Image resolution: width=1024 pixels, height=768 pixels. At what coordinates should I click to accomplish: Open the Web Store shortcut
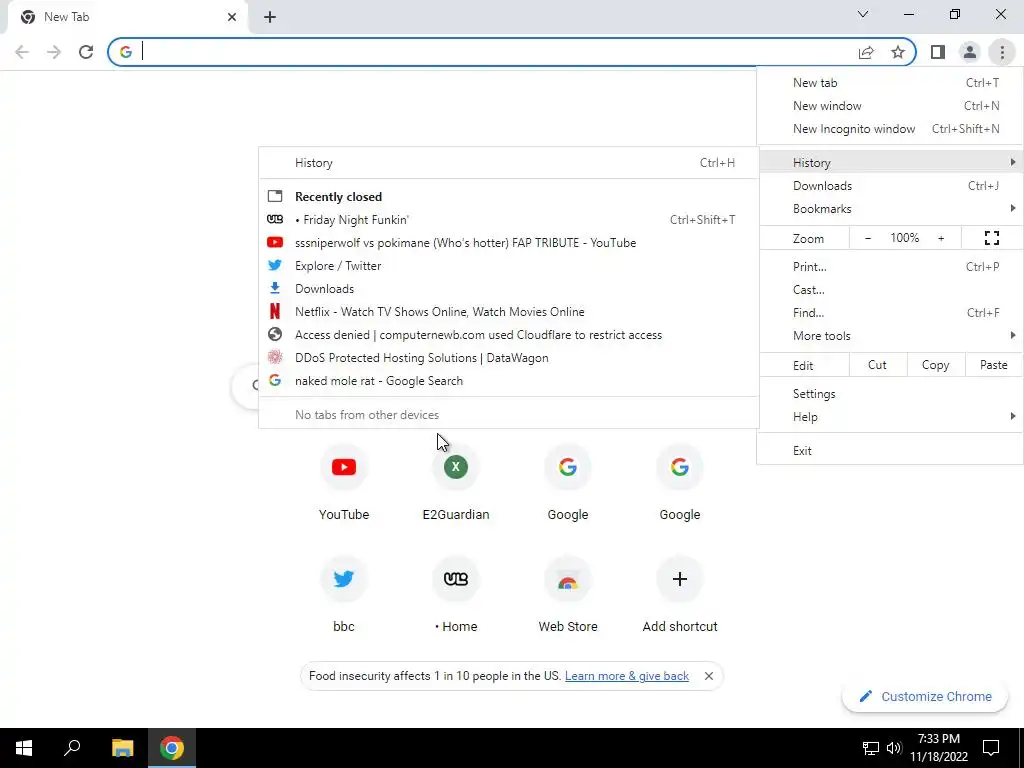(568, 594)
